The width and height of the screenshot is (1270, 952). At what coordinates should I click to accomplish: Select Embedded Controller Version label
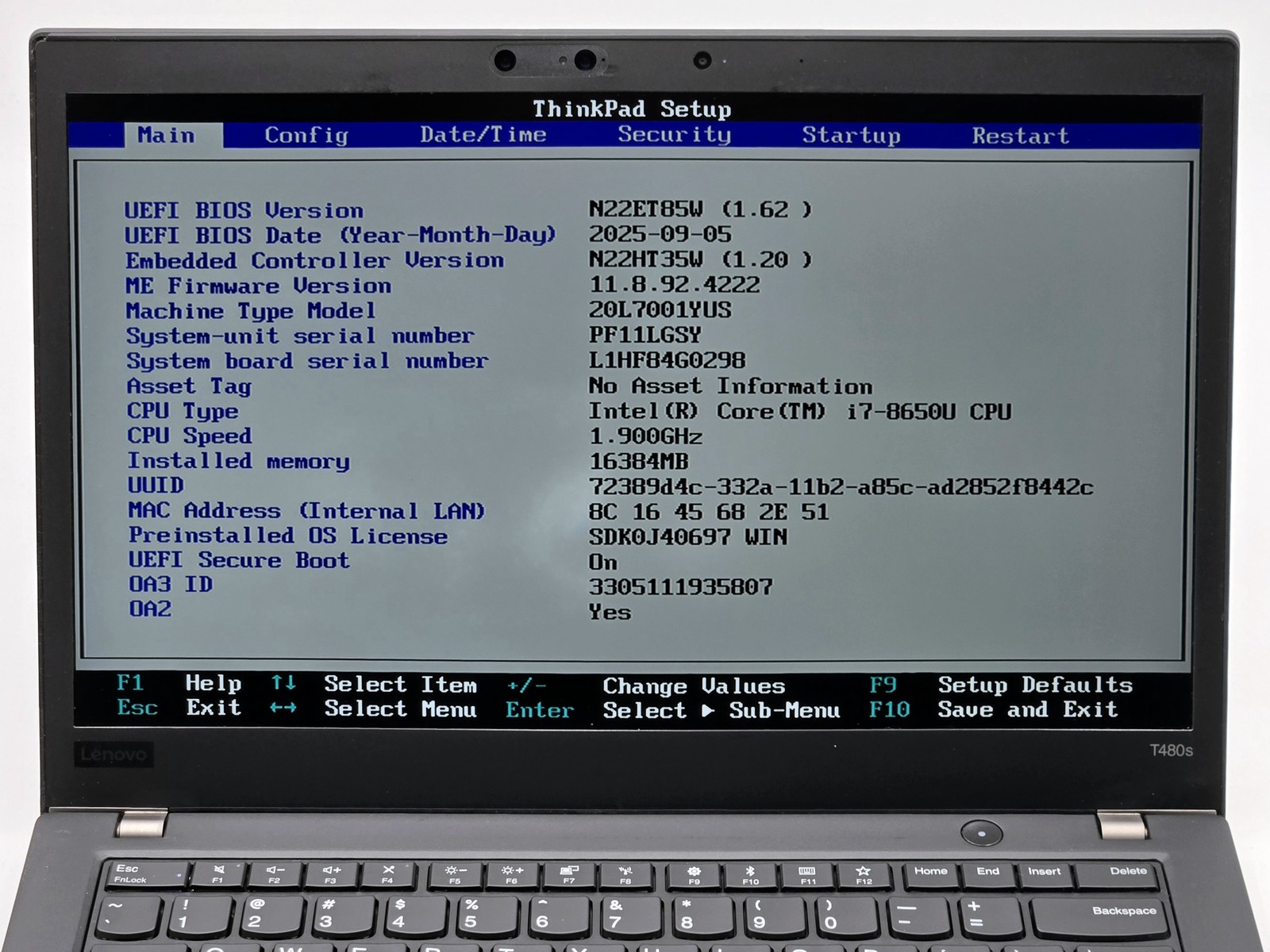314,260
